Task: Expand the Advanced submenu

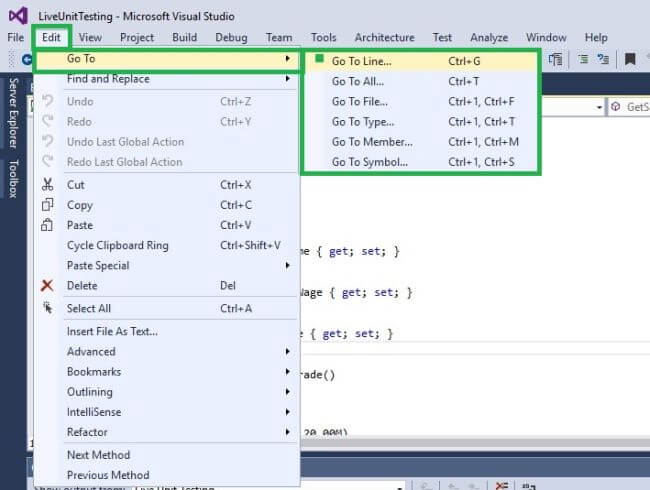Action: point(287,352)
